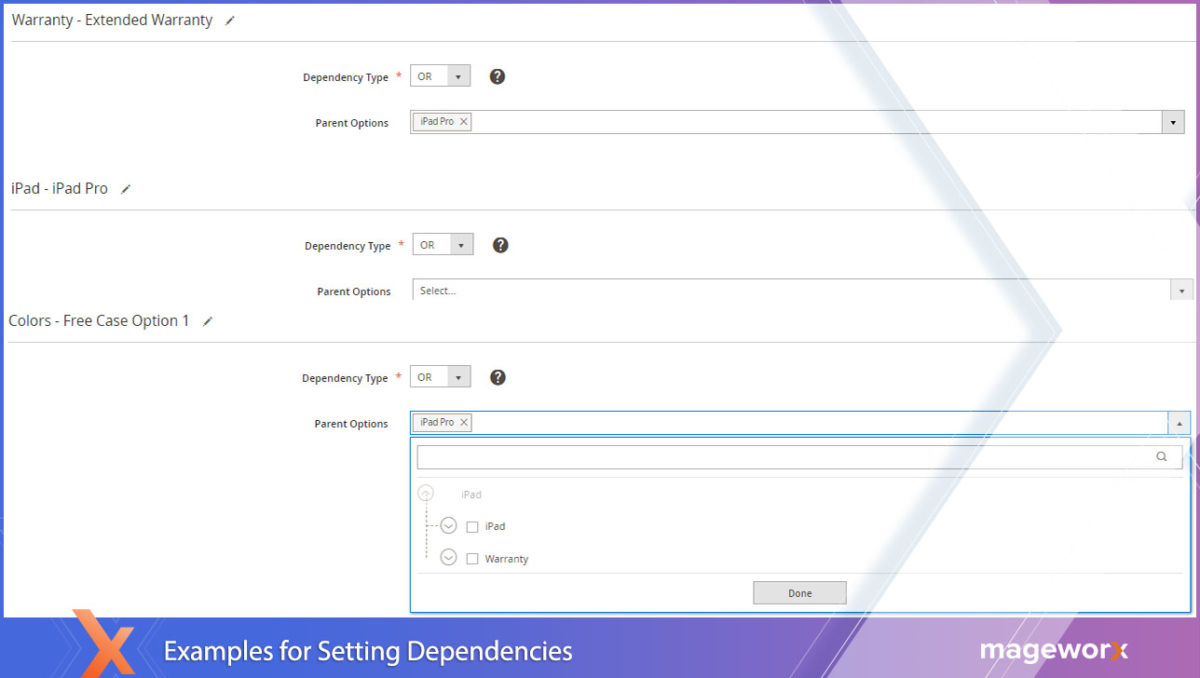
Task: Click the iPad - iPad Pro heading
Action: [x=59, y=189]
